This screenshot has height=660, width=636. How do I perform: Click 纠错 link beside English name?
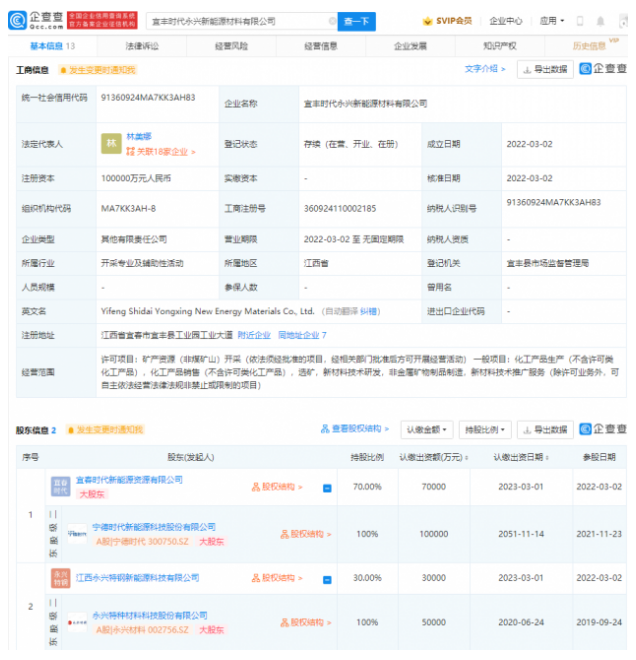point(368,311)
